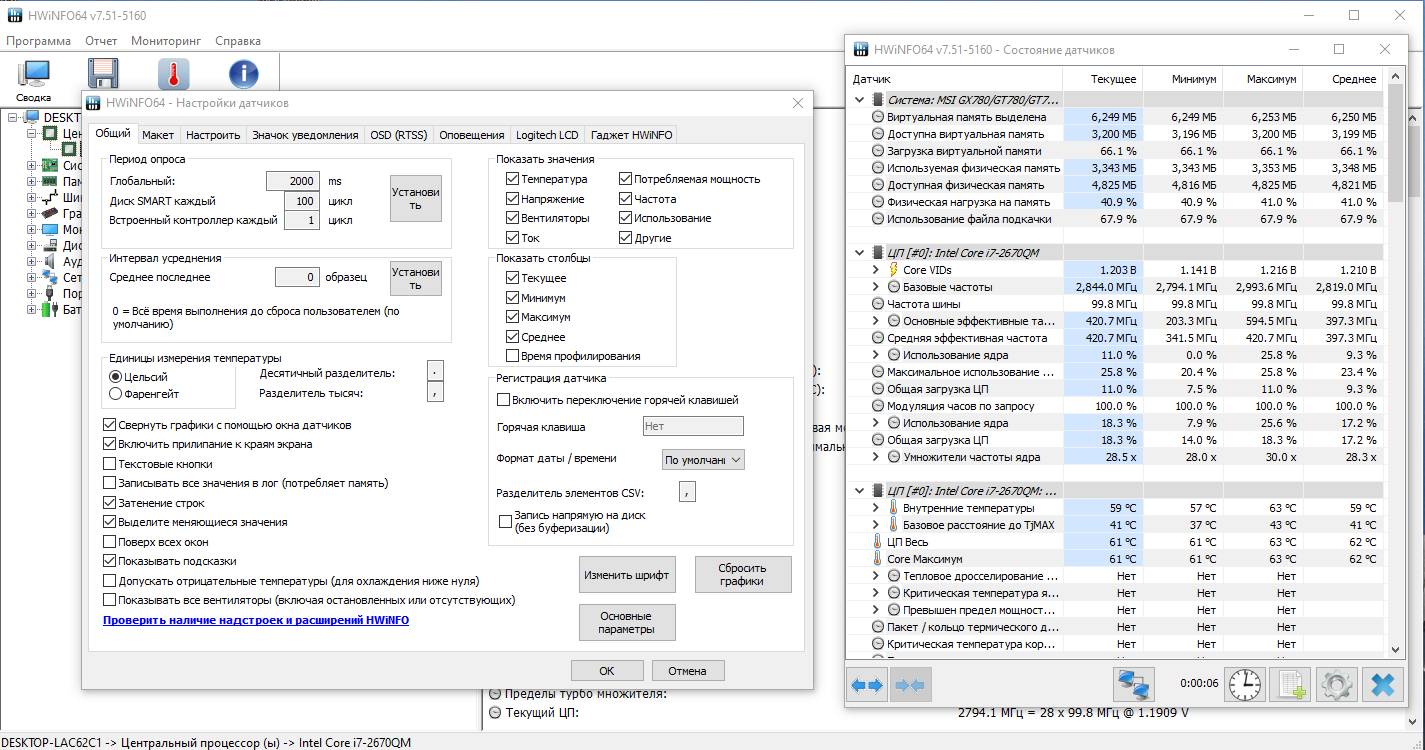1425x750 pixels.
Task: Open the Отчет menu
Action: click(x=101, y=41)
